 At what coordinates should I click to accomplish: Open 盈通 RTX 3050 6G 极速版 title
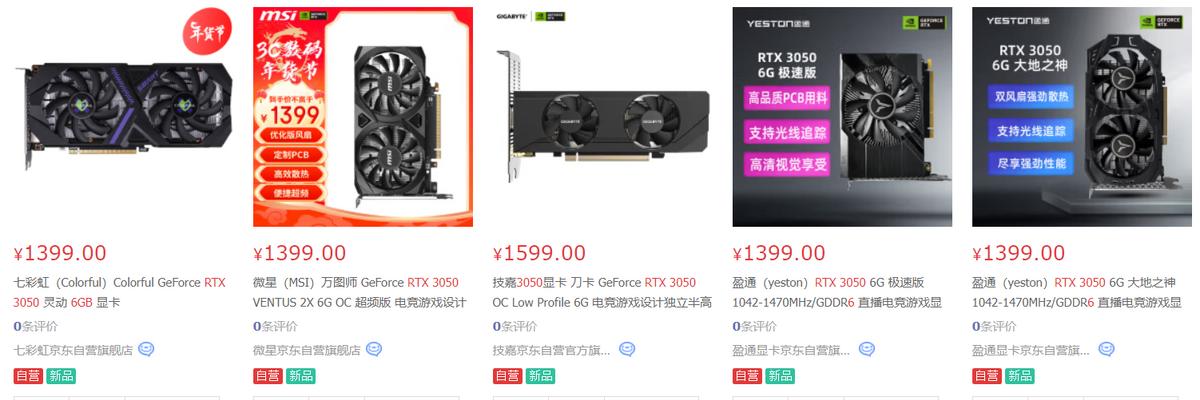[x=838, y=292]
